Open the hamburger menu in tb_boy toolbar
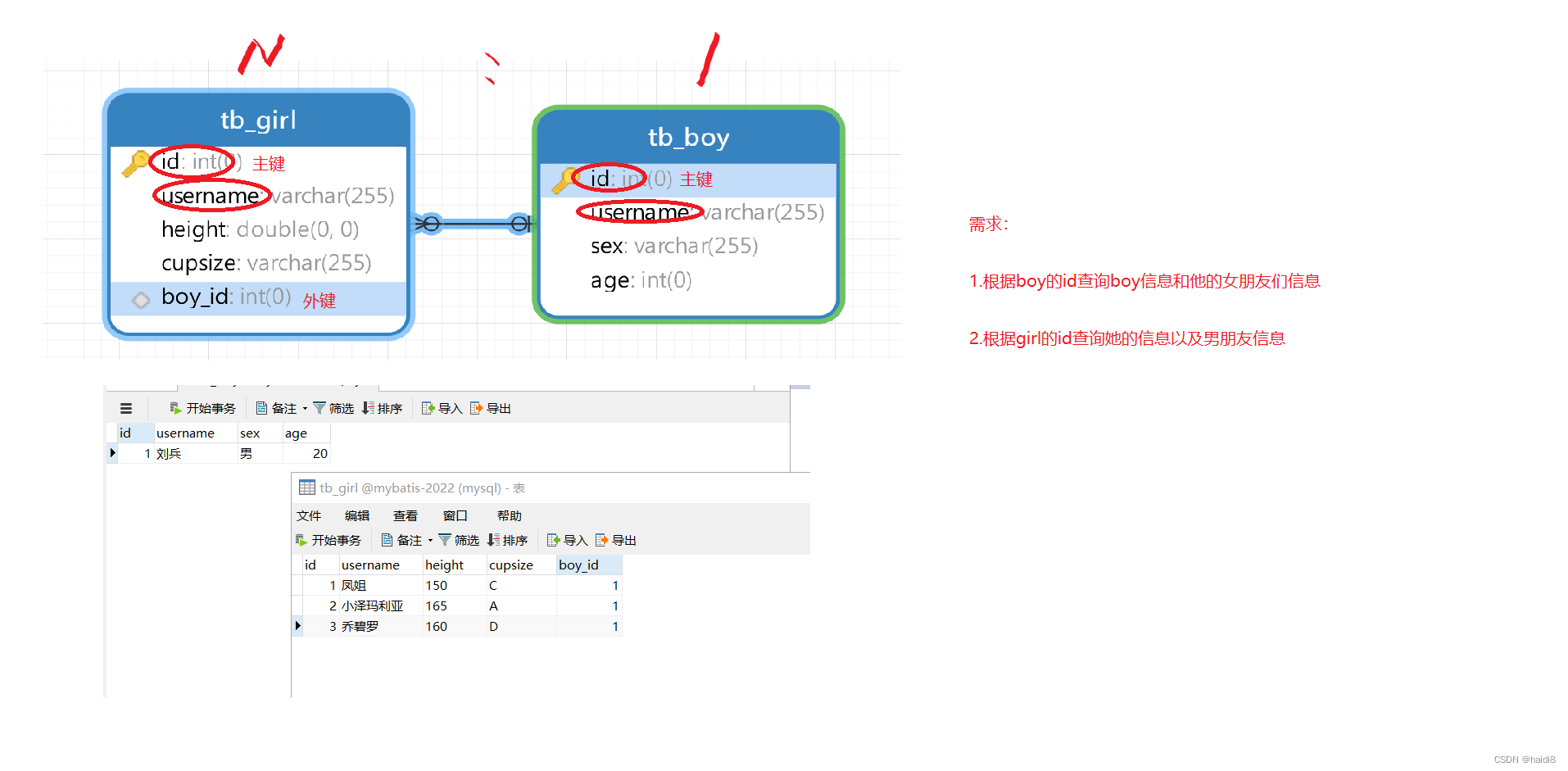This screenshot has width=1568, height=771. click(126, 408)
